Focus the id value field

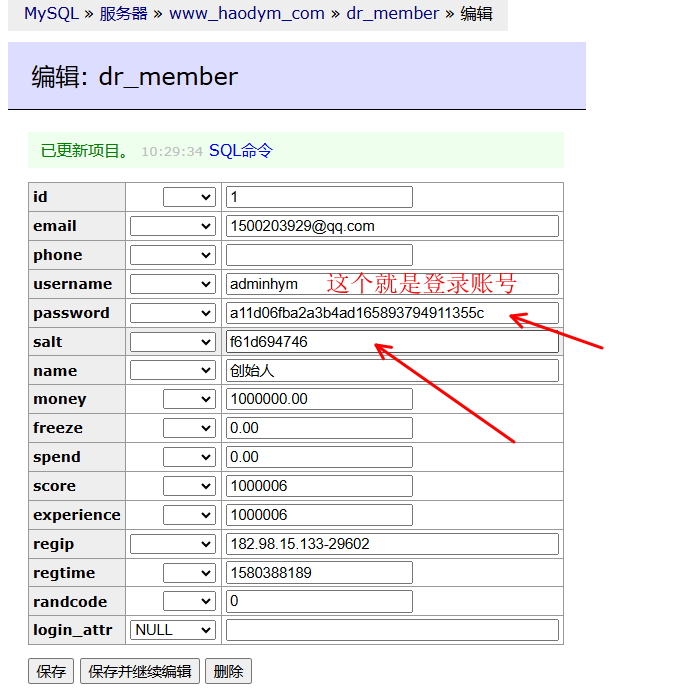point(319,197)
